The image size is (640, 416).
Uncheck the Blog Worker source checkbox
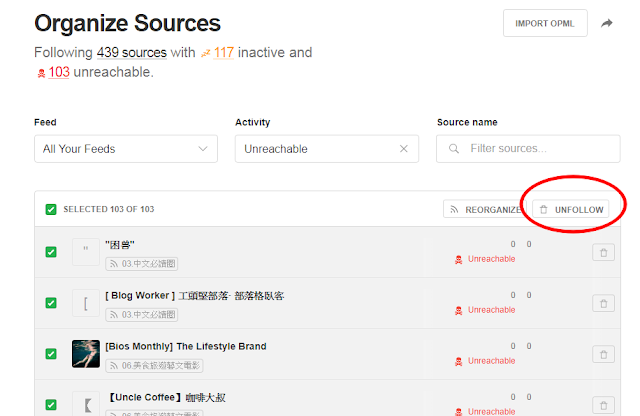point(51,303)
